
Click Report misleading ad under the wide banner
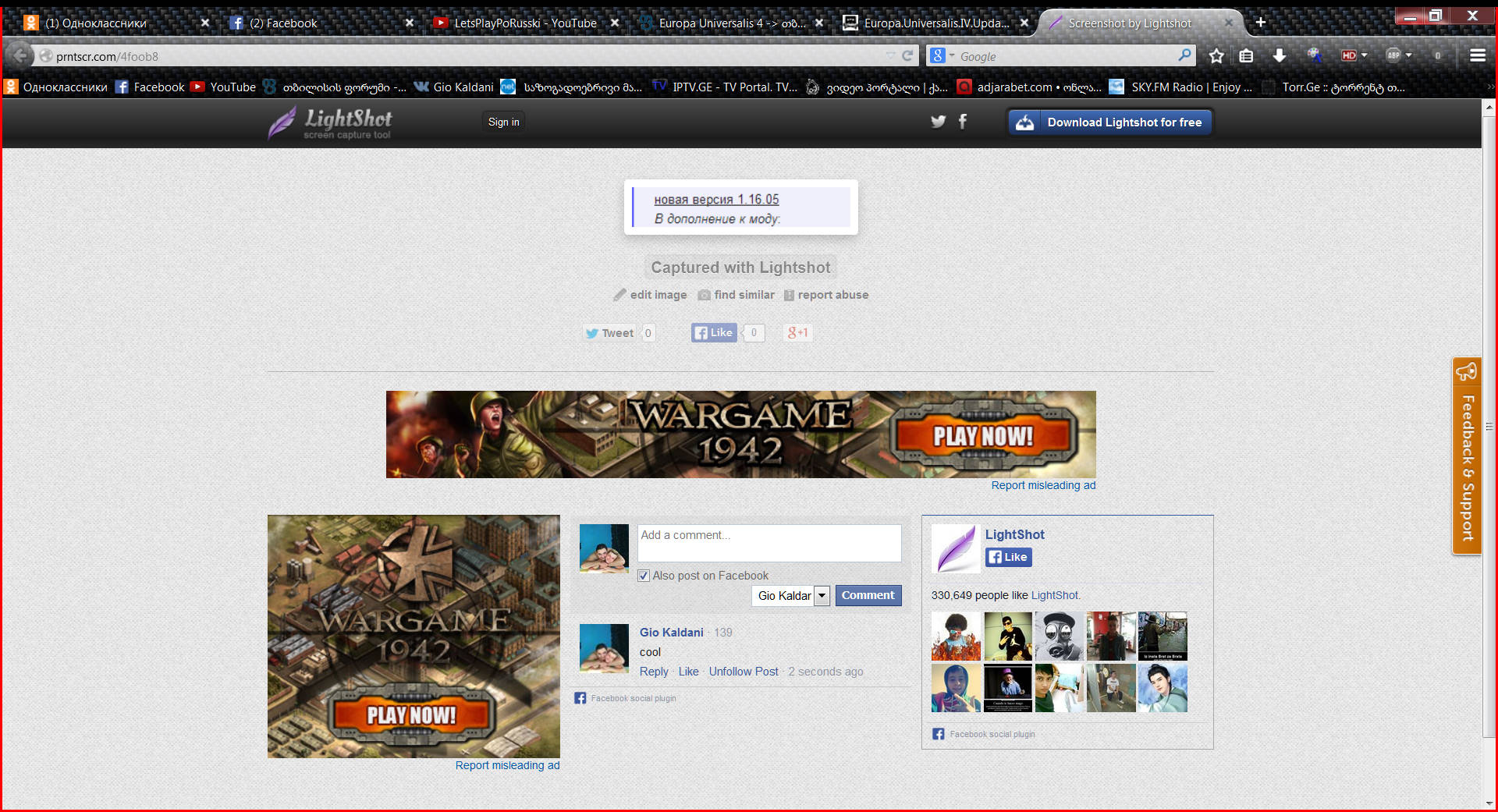pos(1043,485)
